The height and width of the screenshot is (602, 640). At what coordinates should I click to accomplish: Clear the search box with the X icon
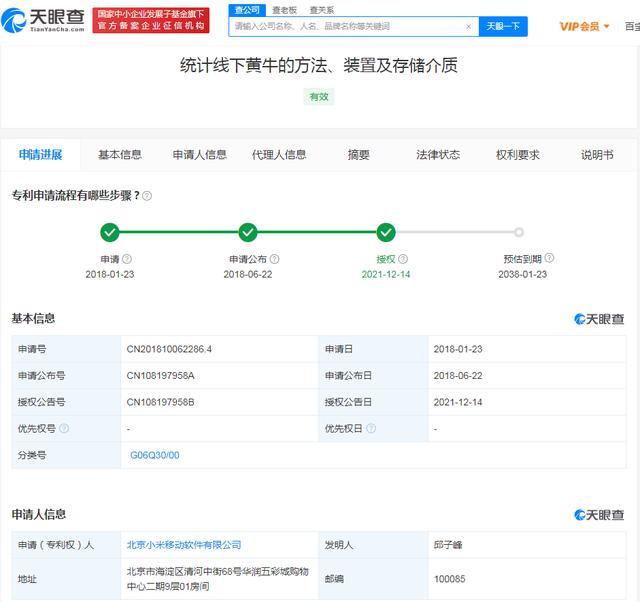coord(468,26)
